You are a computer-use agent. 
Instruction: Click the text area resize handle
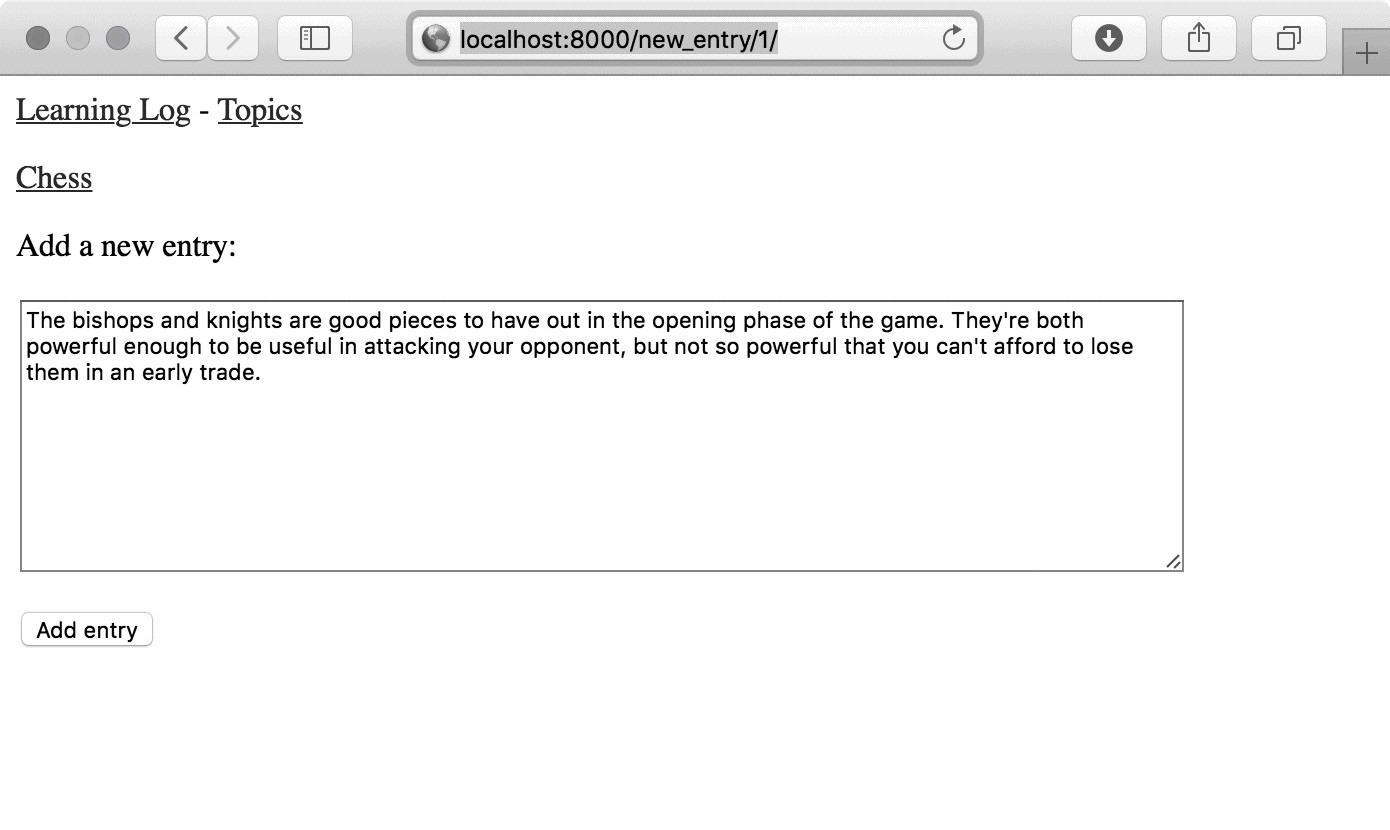tap(1173, 562)
